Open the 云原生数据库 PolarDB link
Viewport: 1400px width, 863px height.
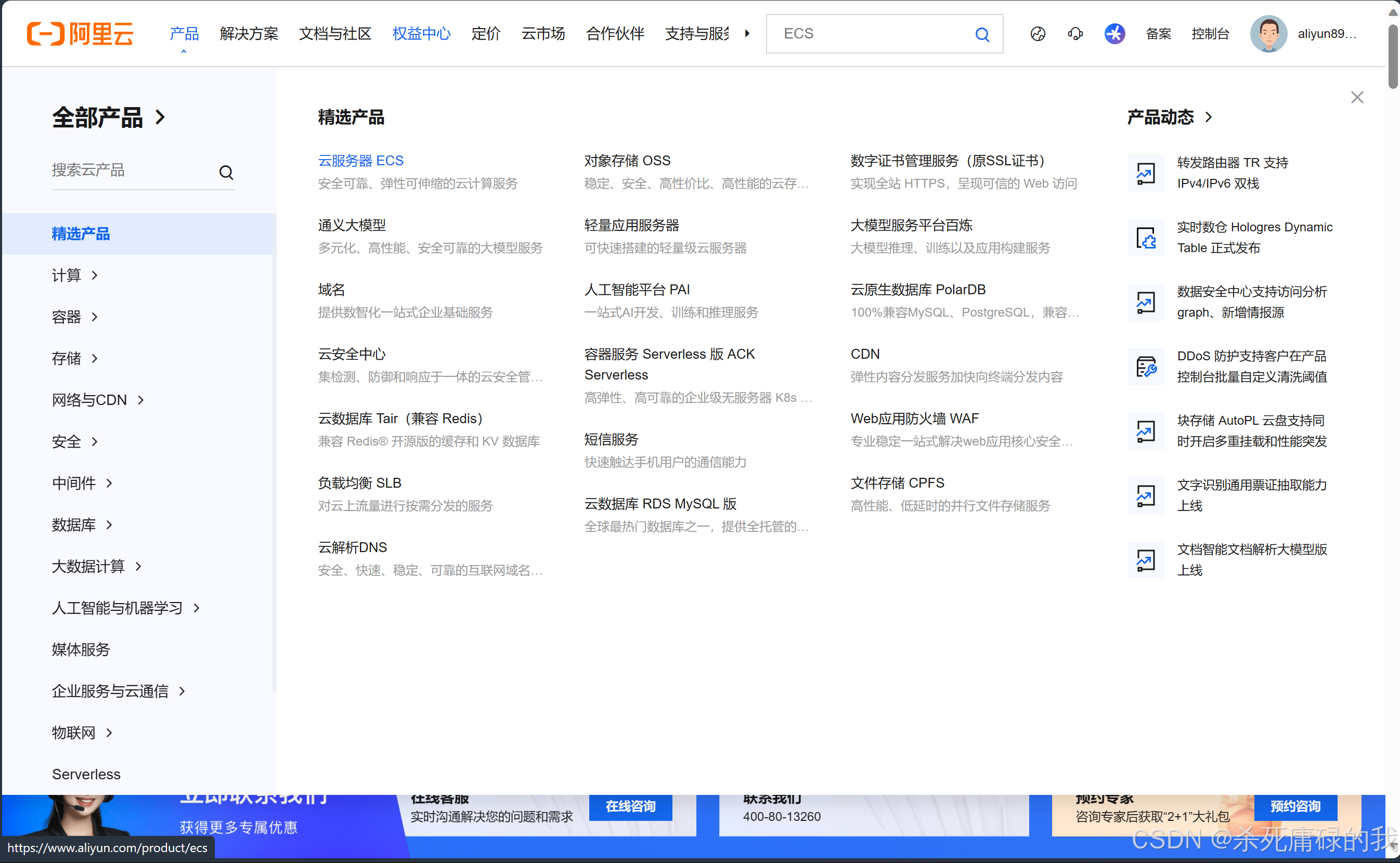pos(918,290)
